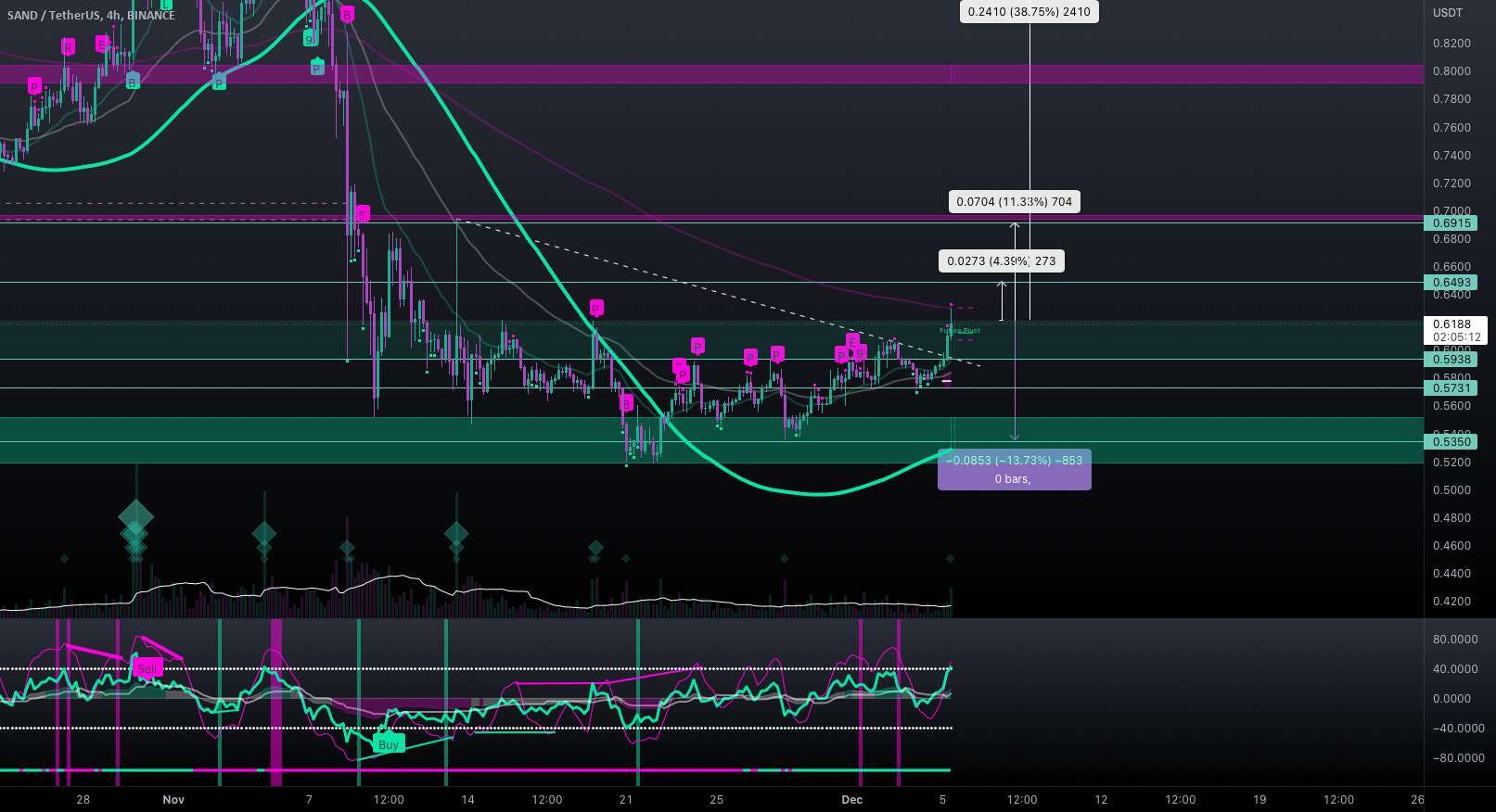This screenshot has width=1496, height=812.
Task: Click 0.0000 on the oscillator axis
Action: [x=1451, y=699]
